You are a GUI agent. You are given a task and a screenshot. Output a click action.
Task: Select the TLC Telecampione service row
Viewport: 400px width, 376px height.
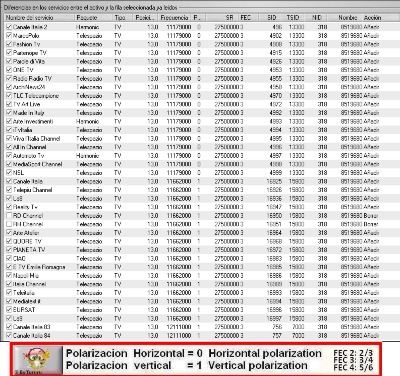[193, 95]
